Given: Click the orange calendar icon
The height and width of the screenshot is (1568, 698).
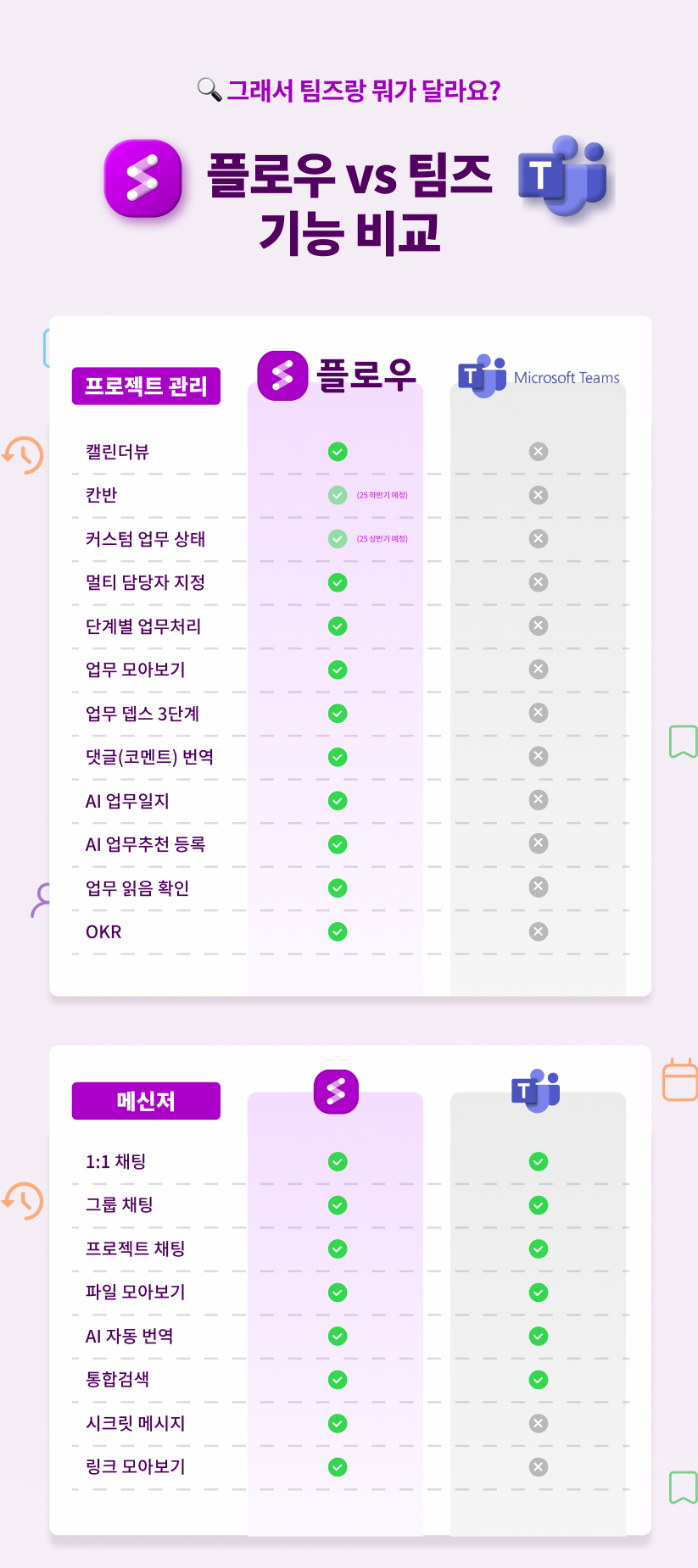Looking at the screenshot, I should [680, 1080].
